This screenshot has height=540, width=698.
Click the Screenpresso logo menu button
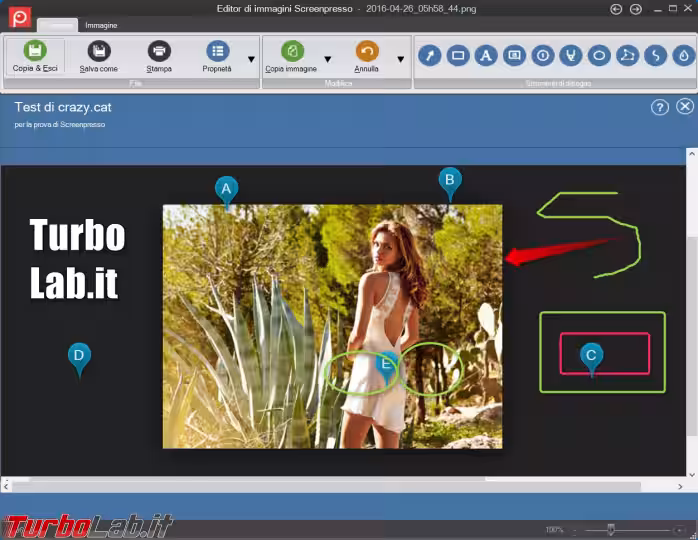point(19,15)
